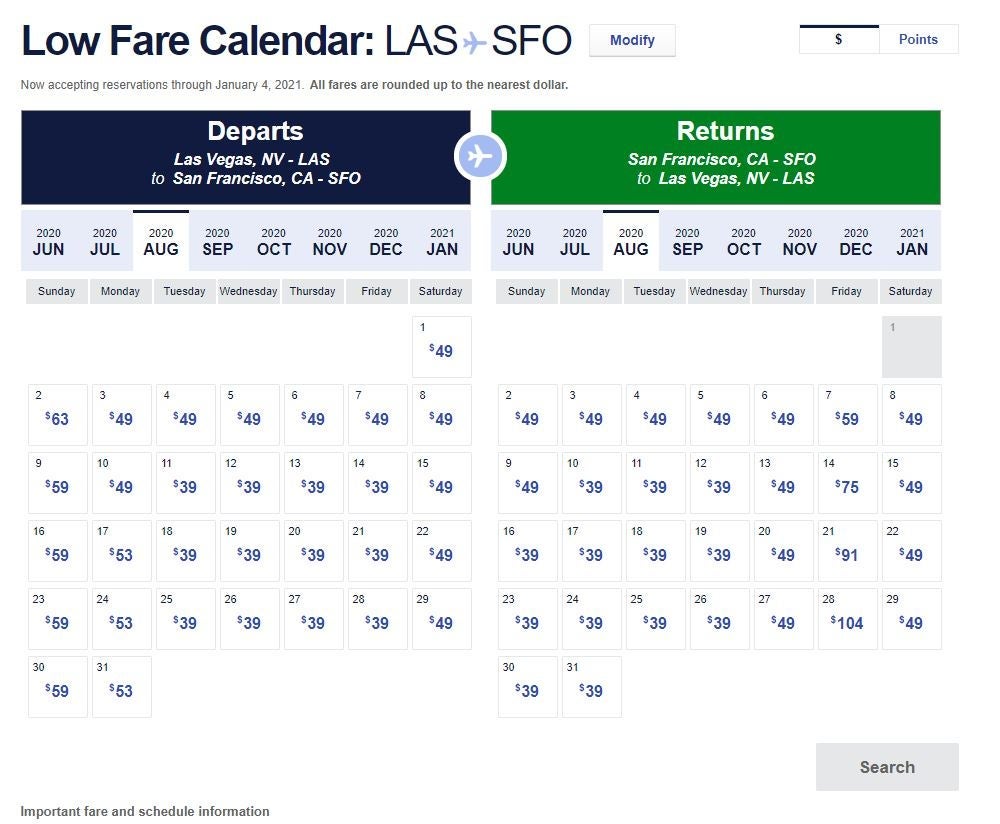The width and height of the screenshot is (1000, 824).
Task: Select NOV 2020 tab under Departs
Action: (329, 242)
